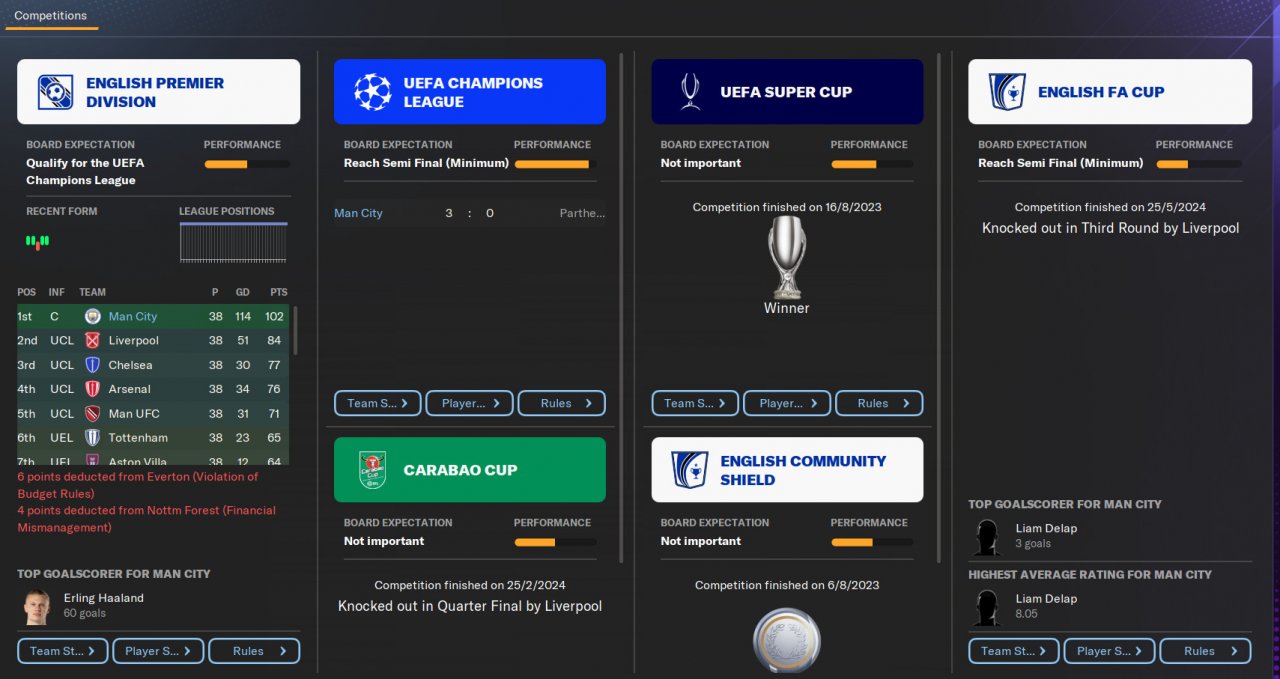Open Team Stats for Champions League
The image size is (1280, 679).
tap(377, 403)
